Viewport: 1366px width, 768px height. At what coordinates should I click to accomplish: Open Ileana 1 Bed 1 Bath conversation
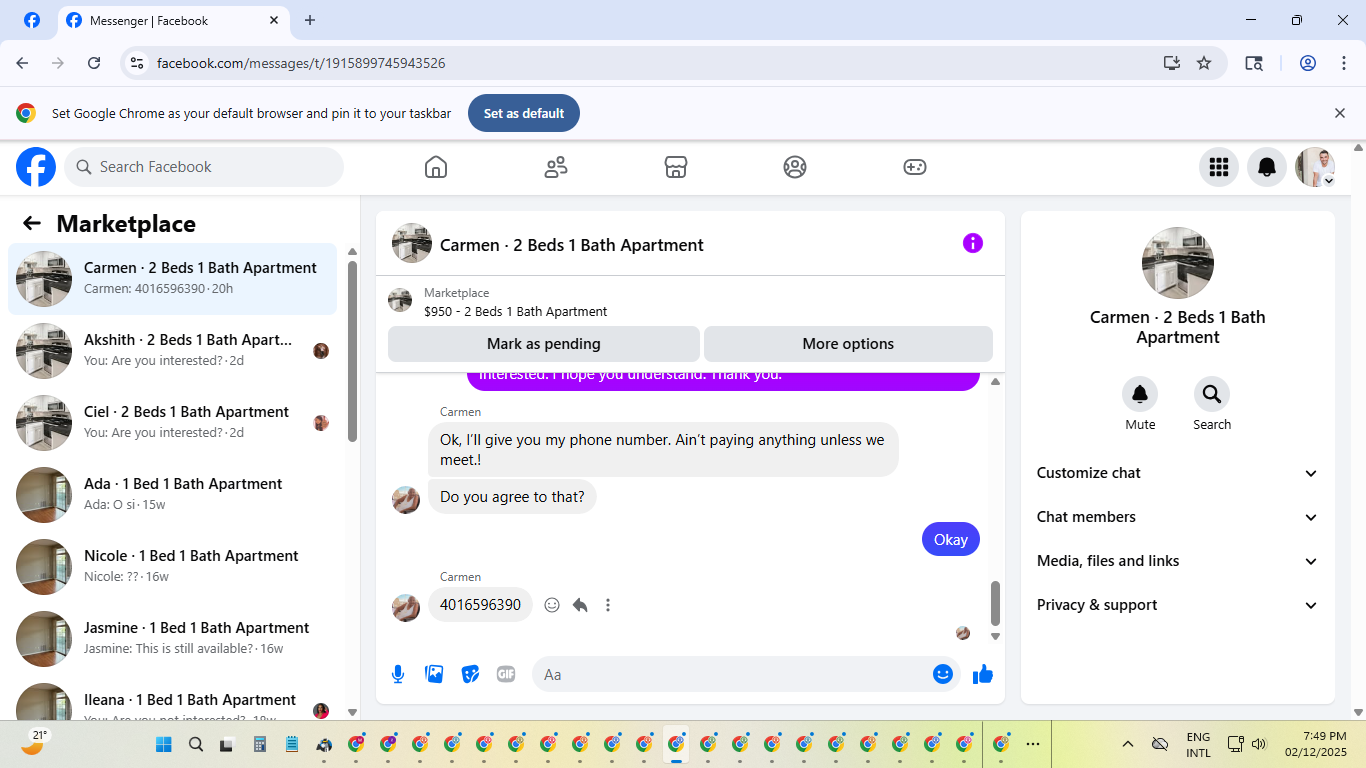pyautogui.click(x=172, y=698)
